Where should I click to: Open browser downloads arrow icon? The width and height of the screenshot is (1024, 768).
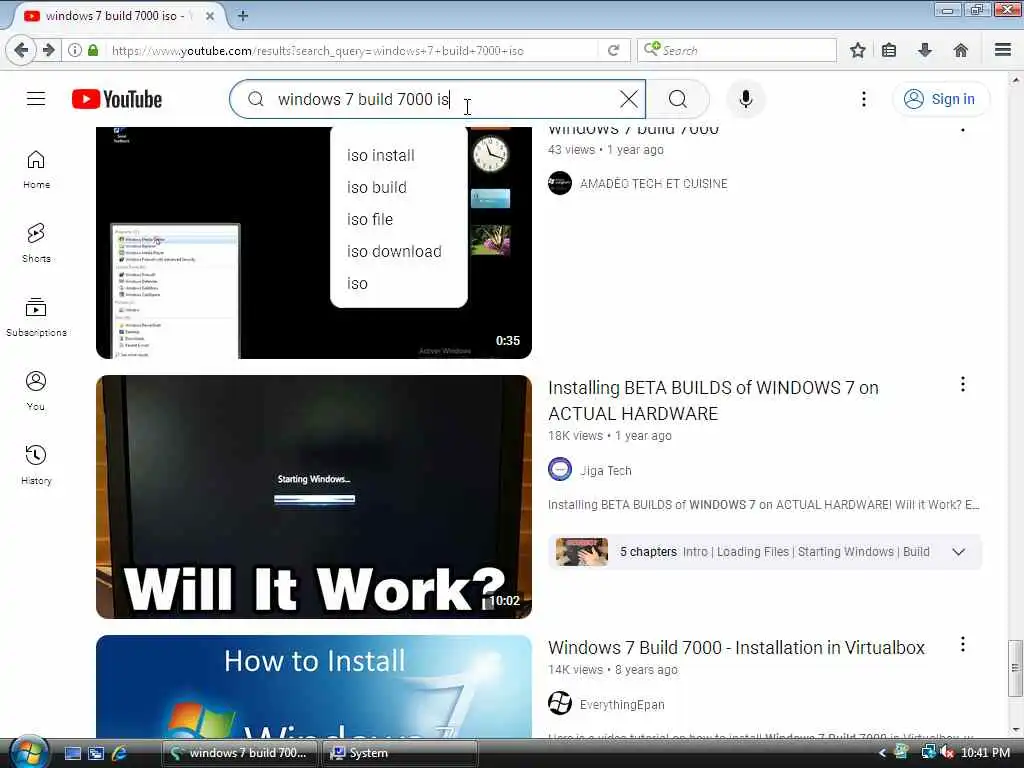(925, 50)
